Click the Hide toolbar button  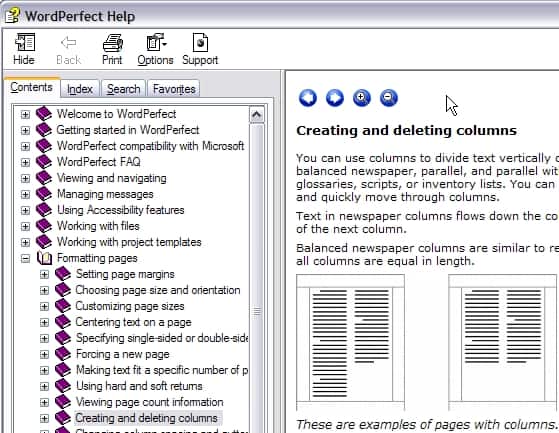coord(24,49)
